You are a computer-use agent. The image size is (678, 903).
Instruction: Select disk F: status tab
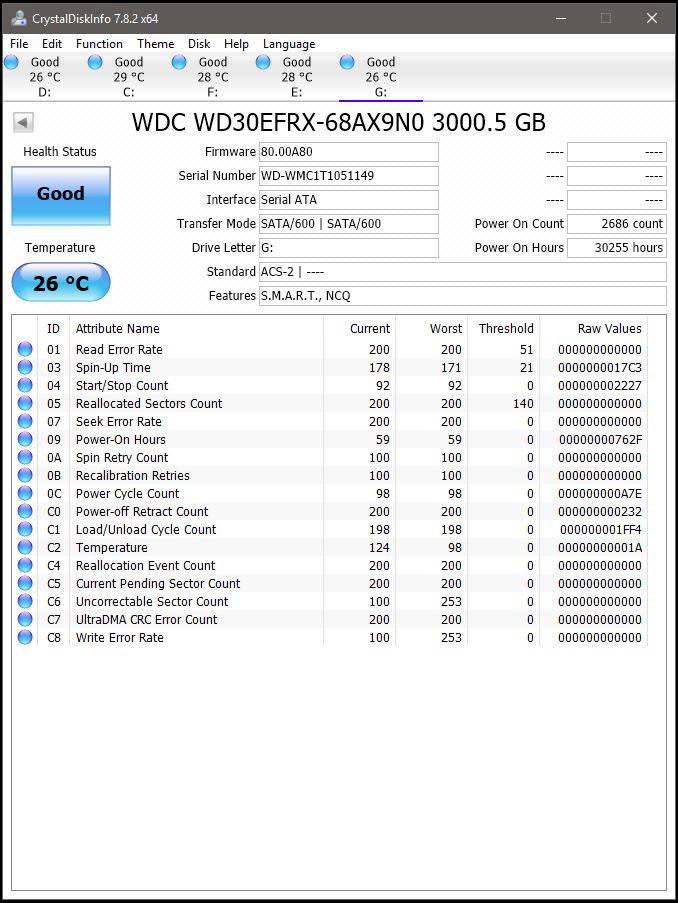[x=213, y=77]
